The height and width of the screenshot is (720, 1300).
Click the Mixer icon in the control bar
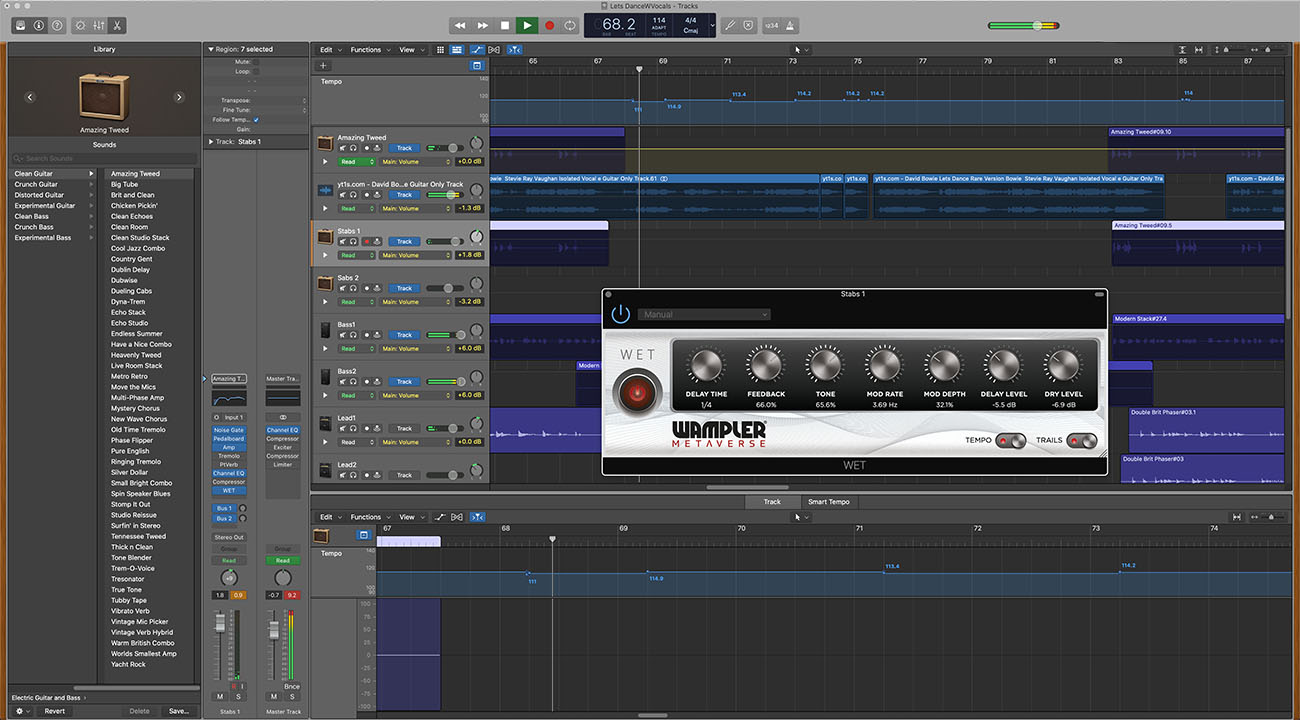tap(99, 25)
